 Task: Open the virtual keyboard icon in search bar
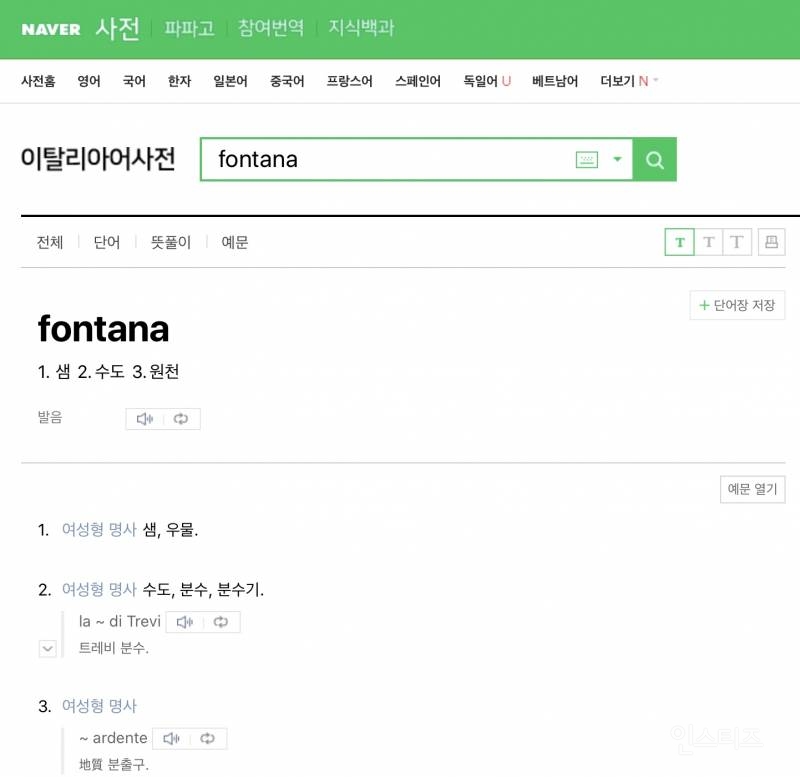586,159
